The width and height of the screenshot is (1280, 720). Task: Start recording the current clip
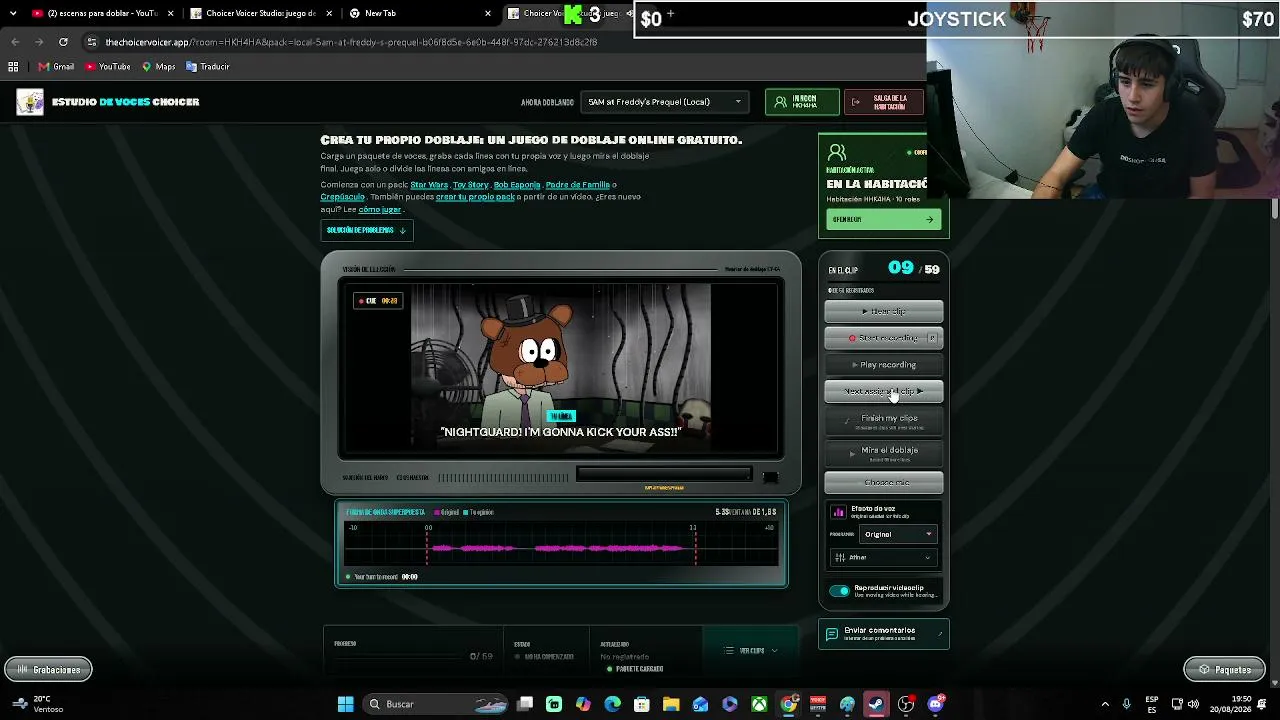[883, 338]
